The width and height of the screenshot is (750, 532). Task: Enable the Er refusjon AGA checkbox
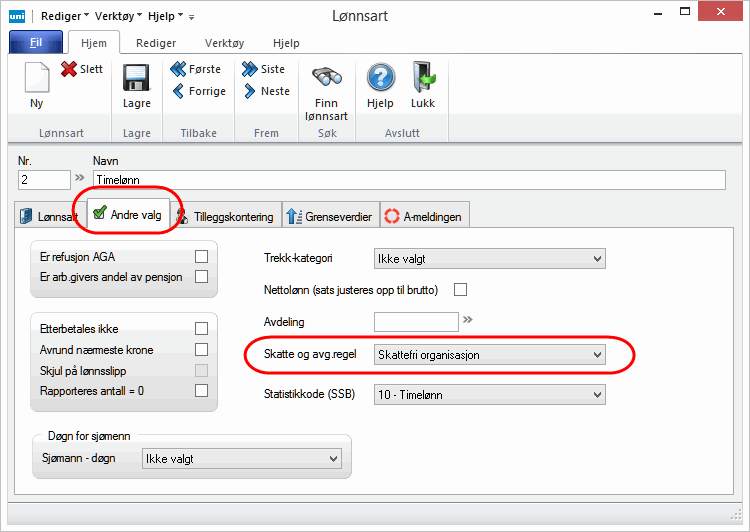201,257
